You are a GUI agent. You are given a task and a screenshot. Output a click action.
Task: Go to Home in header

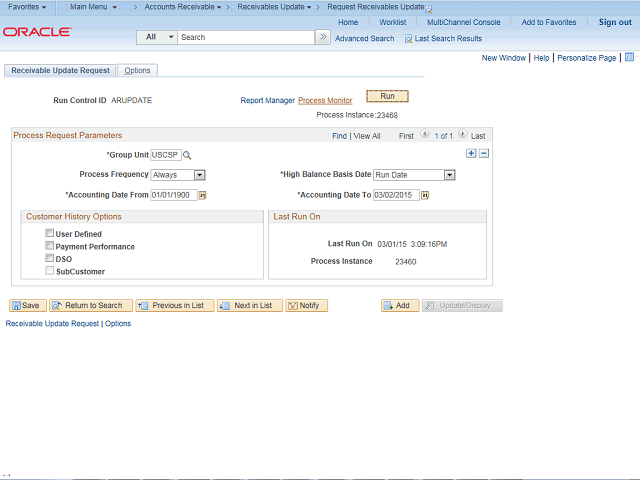[x=348, y=22]
